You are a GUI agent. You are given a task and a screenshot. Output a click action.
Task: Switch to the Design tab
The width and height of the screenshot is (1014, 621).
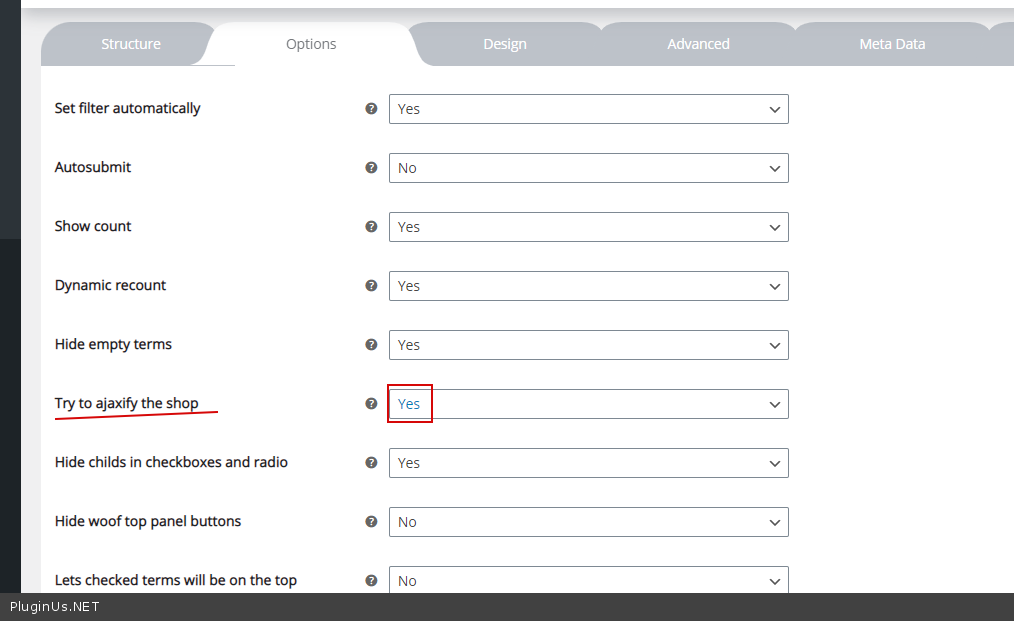coord(505,44)
